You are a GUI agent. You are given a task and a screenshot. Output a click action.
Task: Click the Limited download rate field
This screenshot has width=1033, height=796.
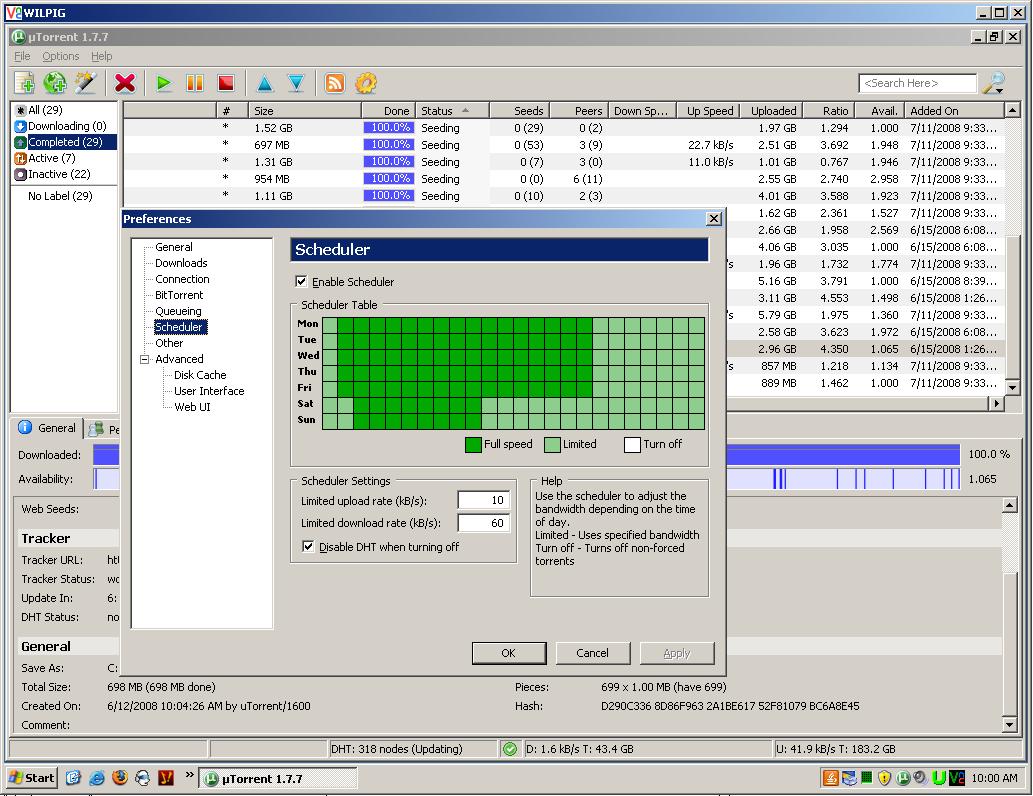tap(484, 523)
